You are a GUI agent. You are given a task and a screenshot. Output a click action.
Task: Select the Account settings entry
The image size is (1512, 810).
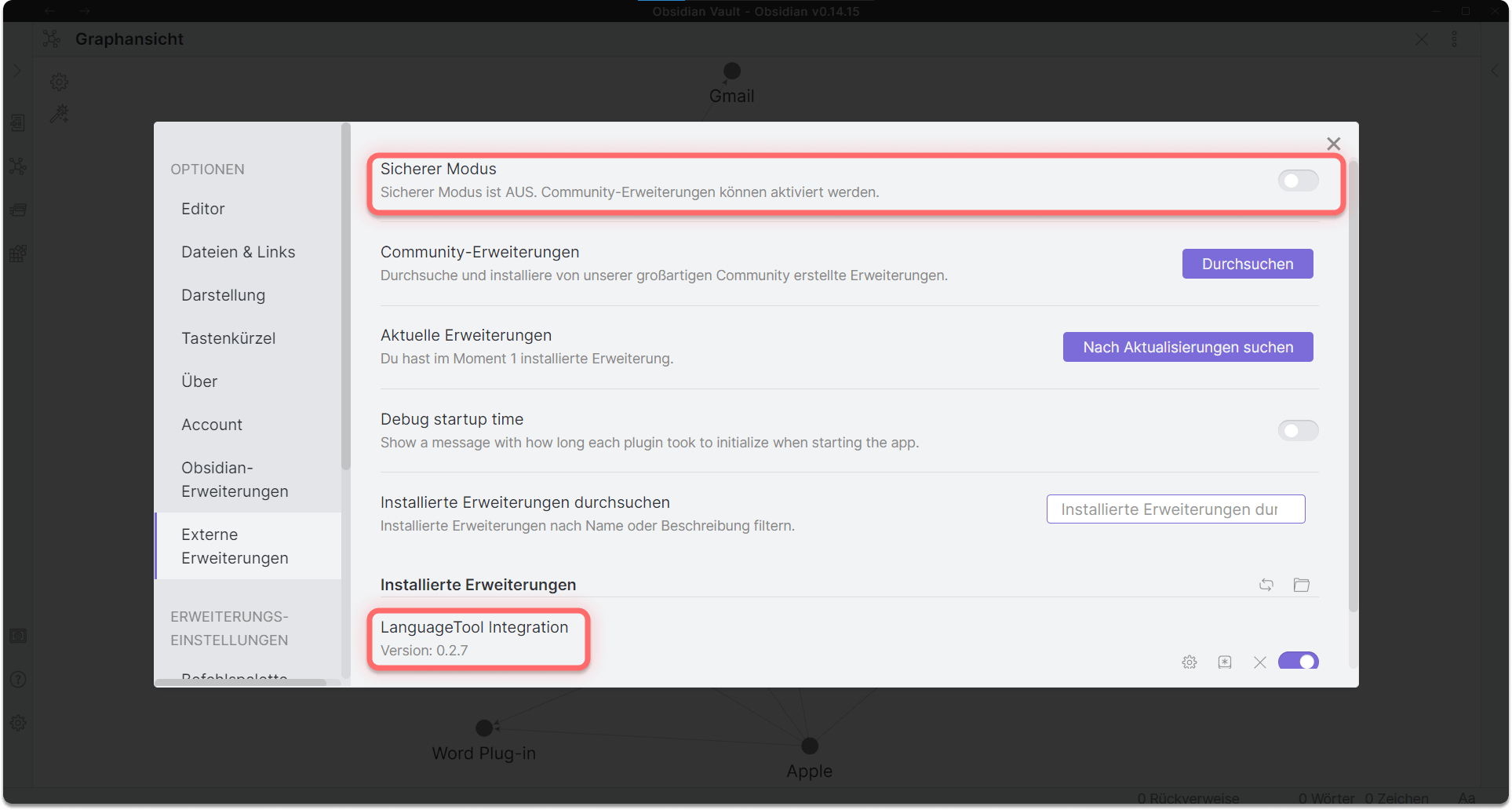[212, 425]
